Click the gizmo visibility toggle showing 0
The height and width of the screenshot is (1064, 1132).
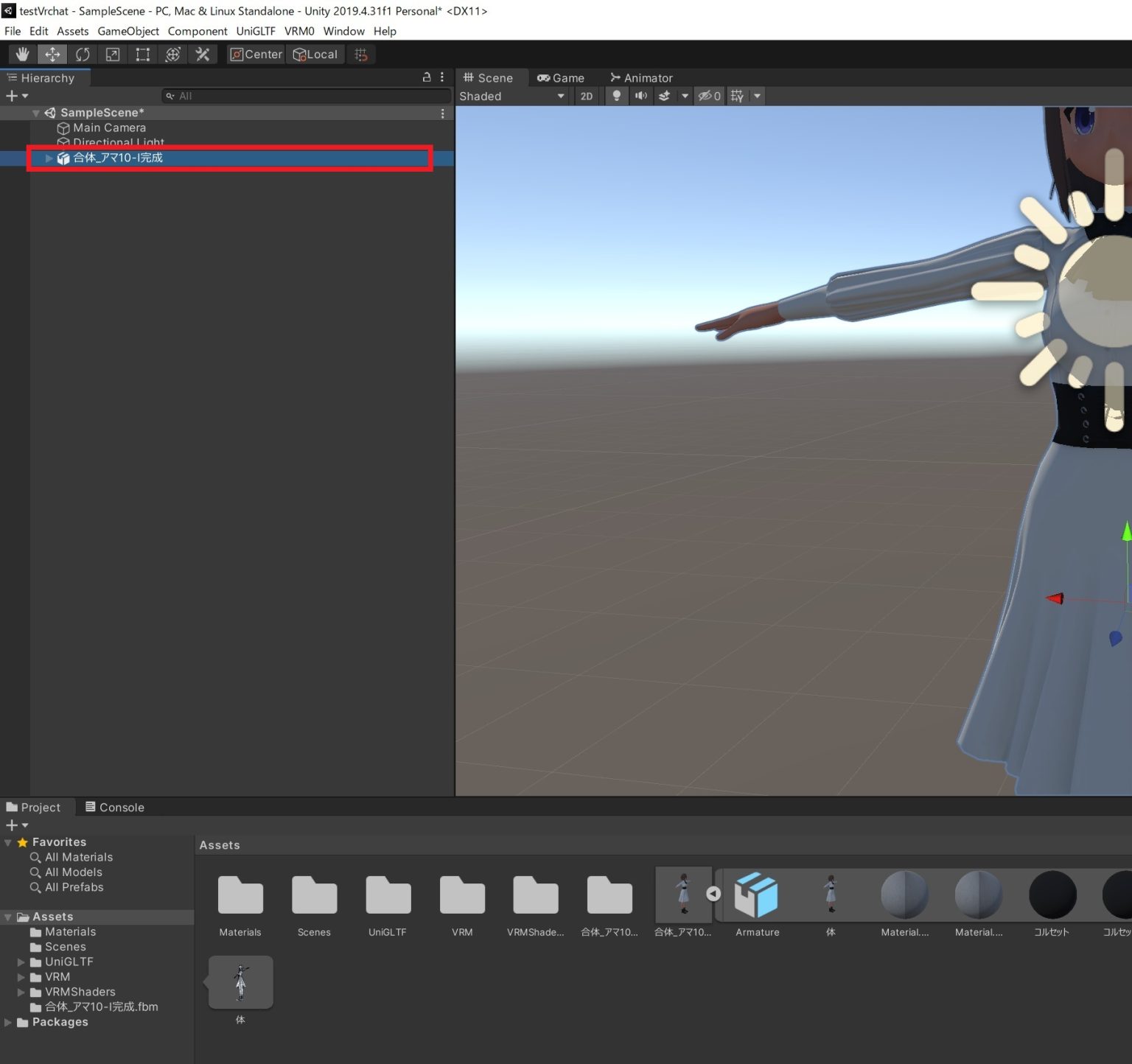click(709, 96)
